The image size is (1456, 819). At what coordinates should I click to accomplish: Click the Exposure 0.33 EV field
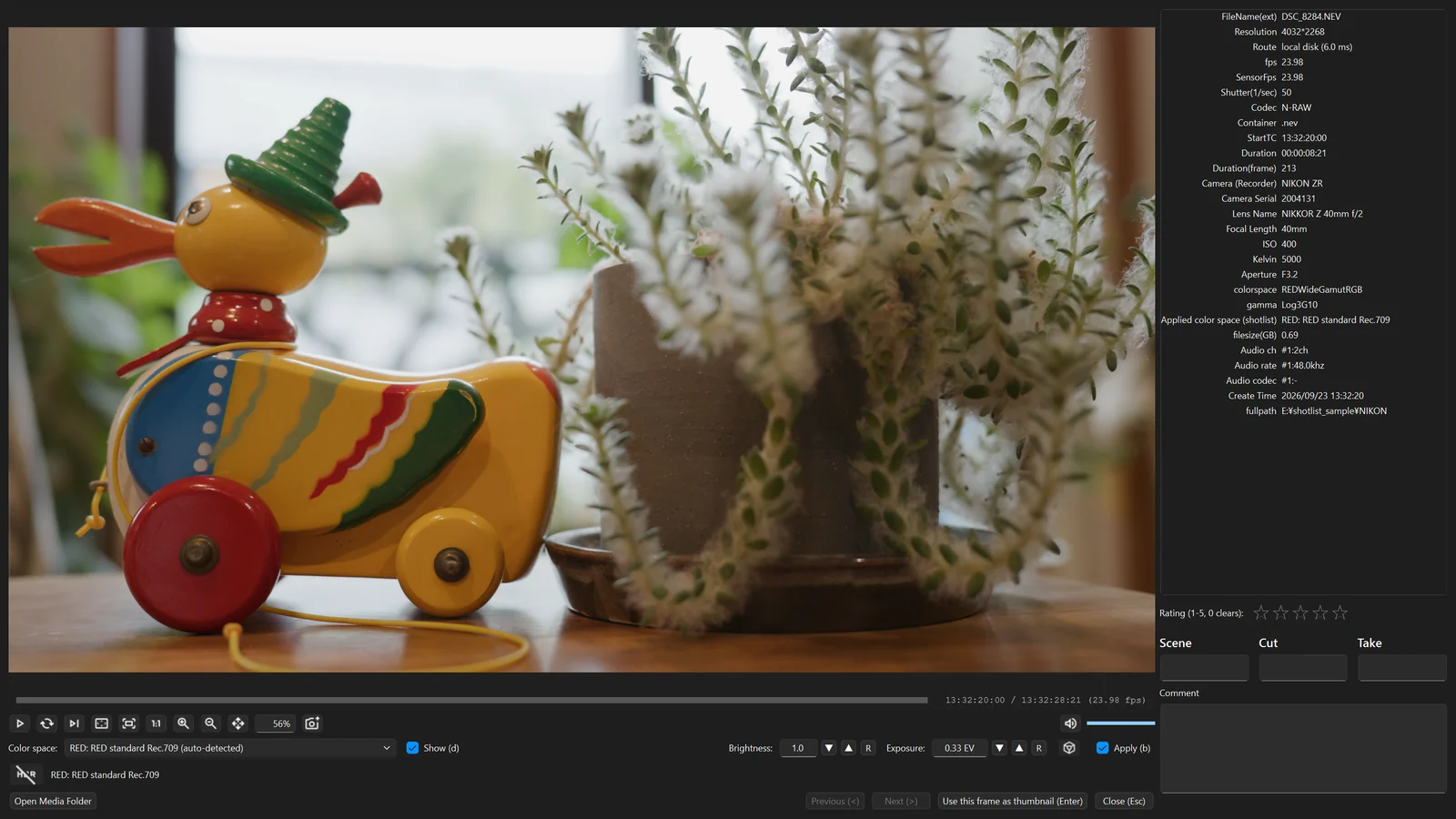[x=959, y=748]
